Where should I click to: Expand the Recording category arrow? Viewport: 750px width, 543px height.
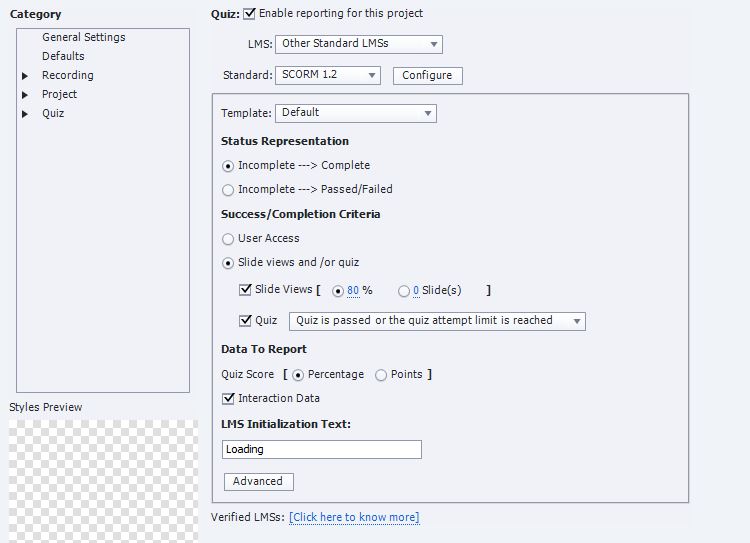click(x=25, y=76)
